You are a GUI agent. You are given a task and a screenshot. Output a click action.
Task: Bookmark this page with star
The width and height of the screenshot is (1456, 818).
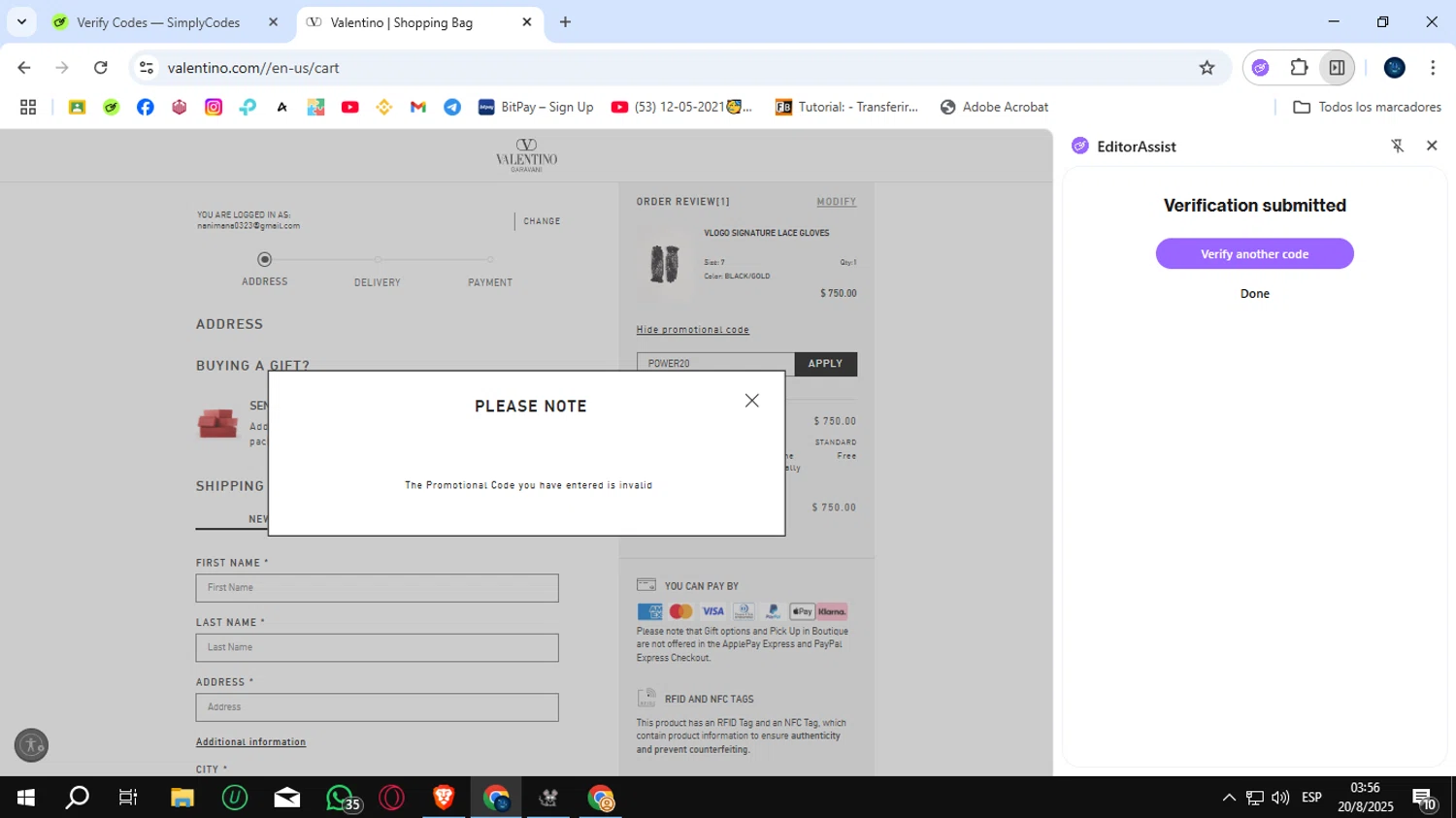tap(1207, 68)
